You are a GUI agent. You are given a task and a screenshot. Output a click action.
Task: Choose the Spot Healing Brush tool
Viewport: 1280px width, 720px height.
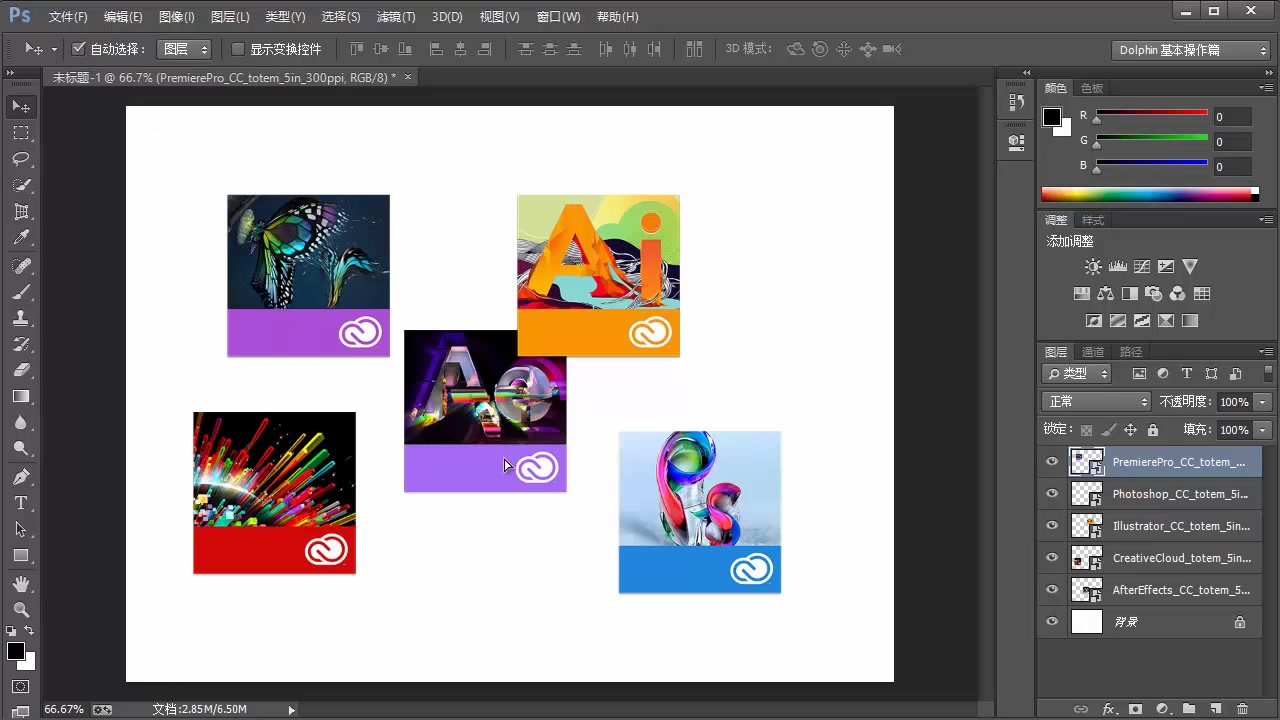pyautogui.click(x=21, y=266)
